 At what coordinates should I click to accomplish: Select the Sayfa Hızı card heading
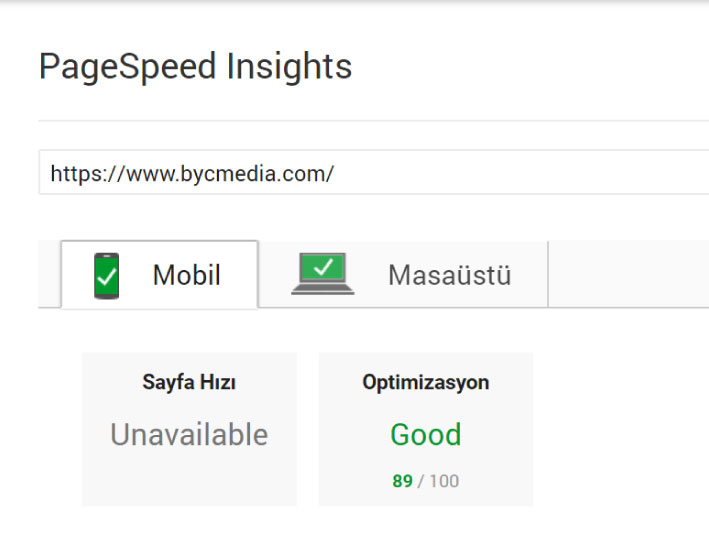point(189,382)
